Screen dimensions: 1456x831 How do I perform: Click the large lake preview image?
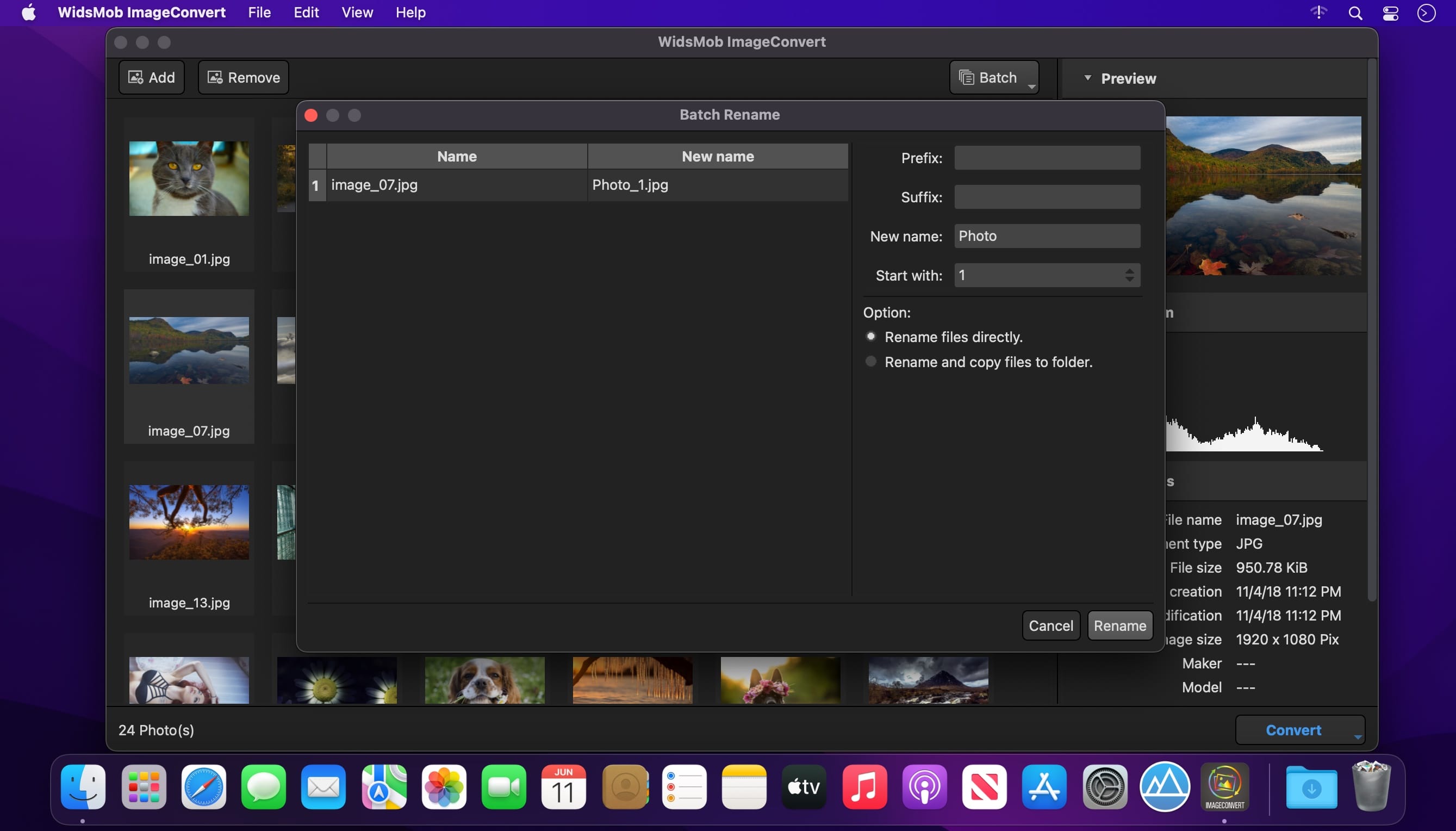pos(1263,196)
